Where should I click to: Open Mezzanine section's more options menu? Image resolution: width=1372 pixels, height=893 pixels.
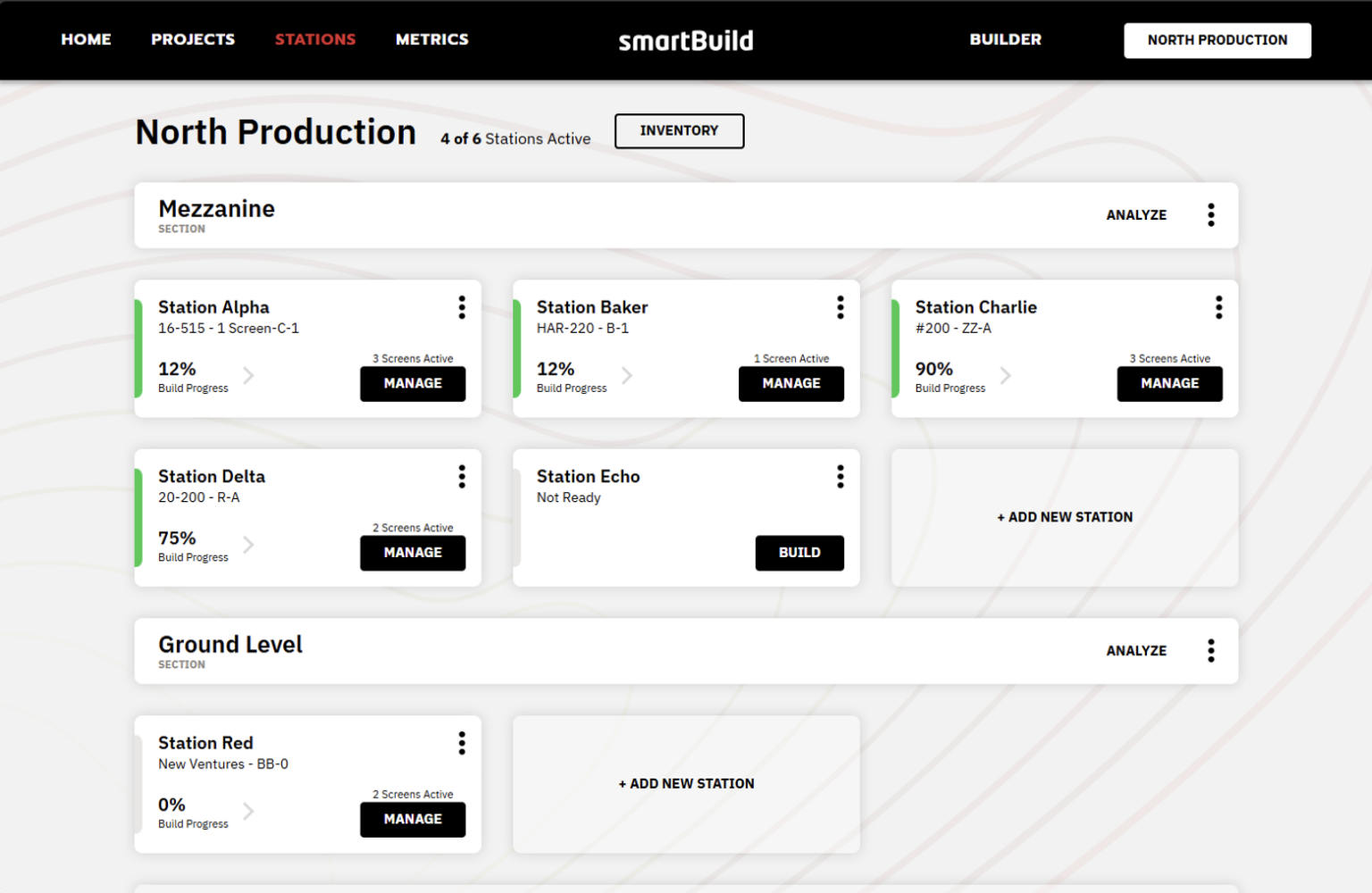click(1210, 215)
